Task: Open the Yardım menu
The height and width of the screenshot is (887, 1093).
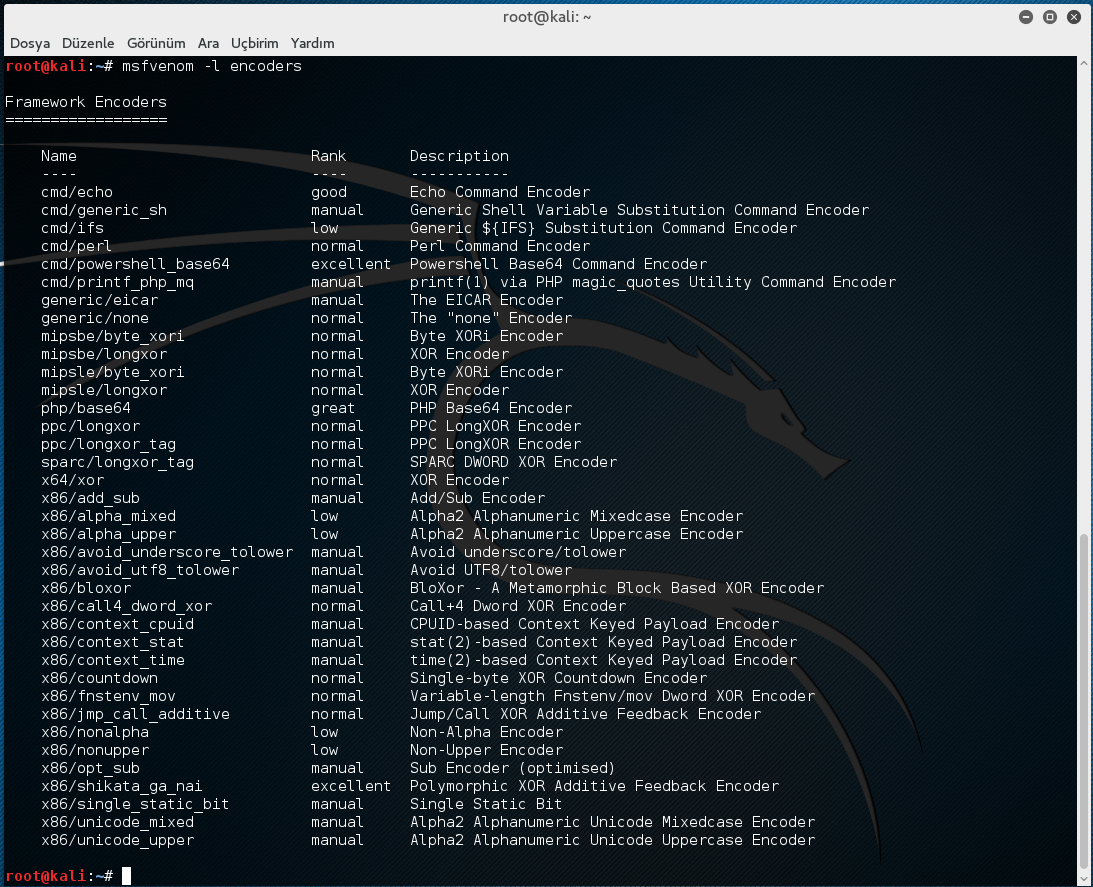Action: pos(312,43)
